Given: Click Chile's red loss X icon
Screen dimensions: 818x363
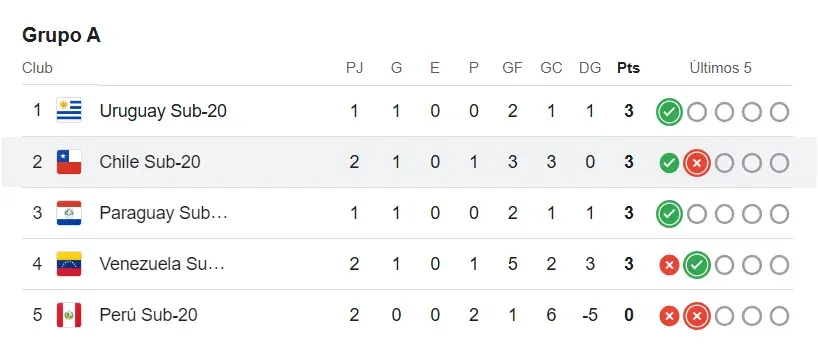Looking at the screenshot, I should (697, 163).
